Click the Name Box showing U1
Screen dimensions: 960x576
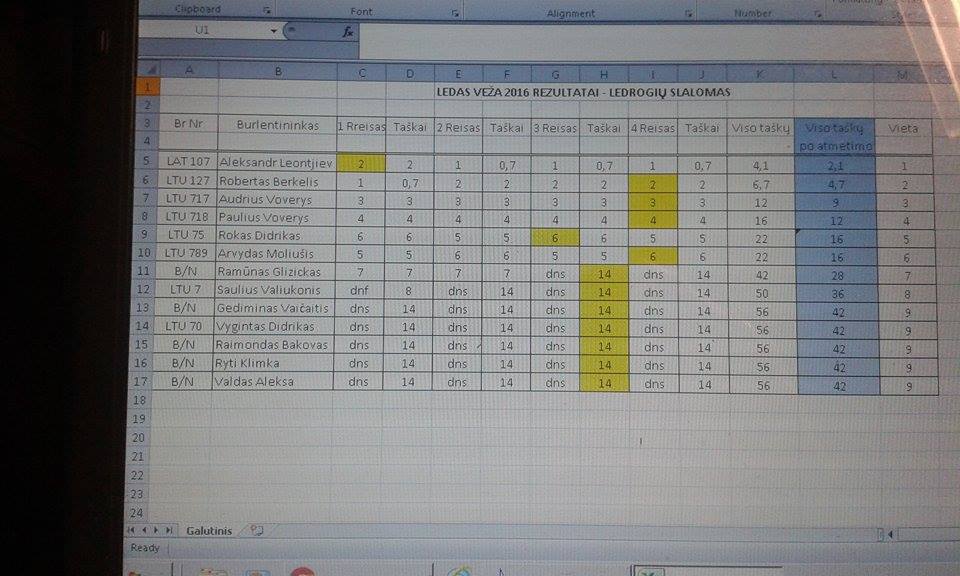tap(203, 31)
